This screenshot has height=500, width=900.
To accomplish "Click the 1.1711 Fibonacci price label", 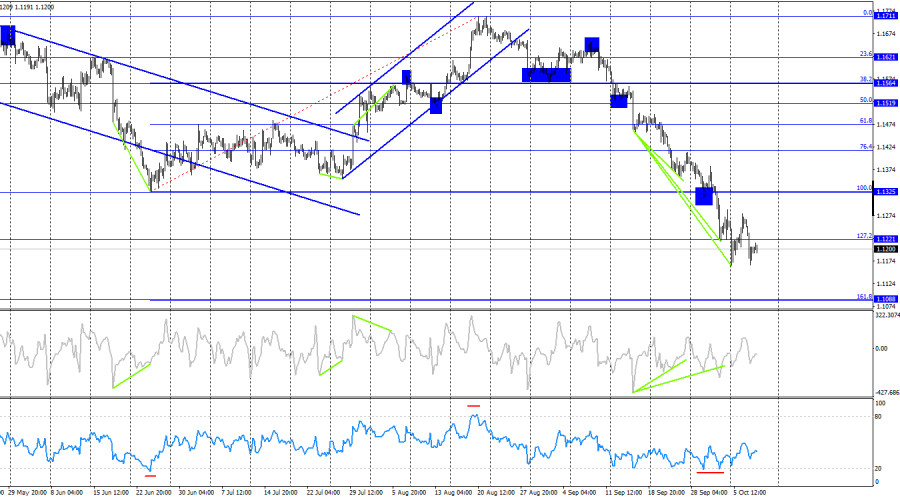I will [886, 16].
